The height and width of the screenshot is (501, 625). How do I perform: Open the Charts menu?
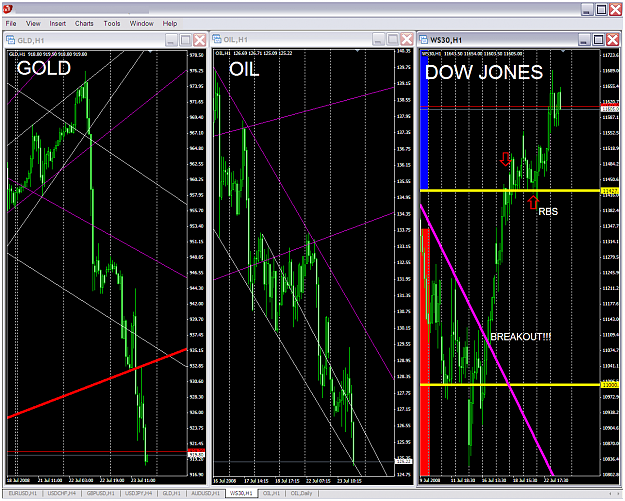(84, 24)
